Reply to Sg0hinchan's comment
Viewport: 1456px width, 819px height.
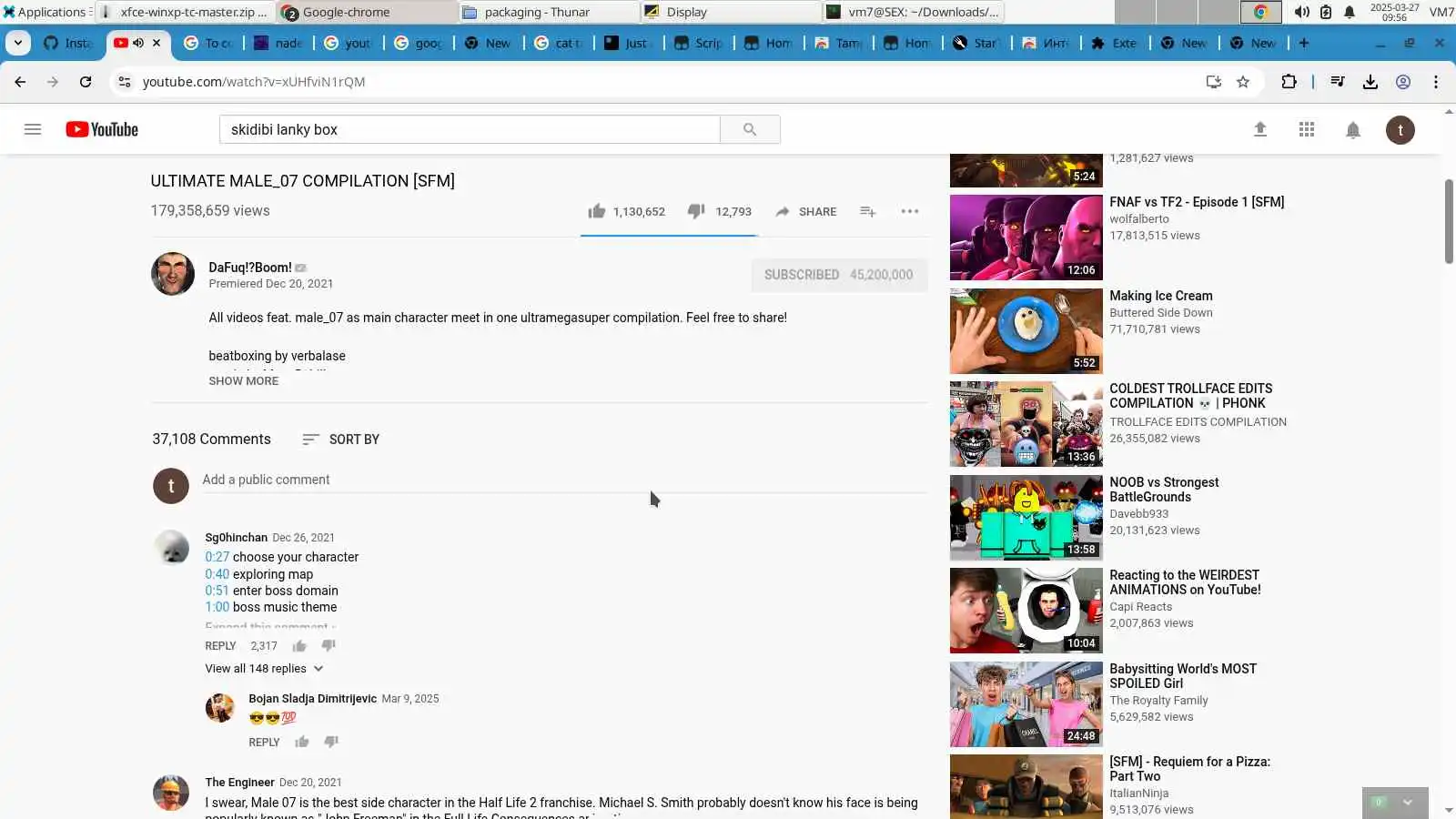[220, 646]
